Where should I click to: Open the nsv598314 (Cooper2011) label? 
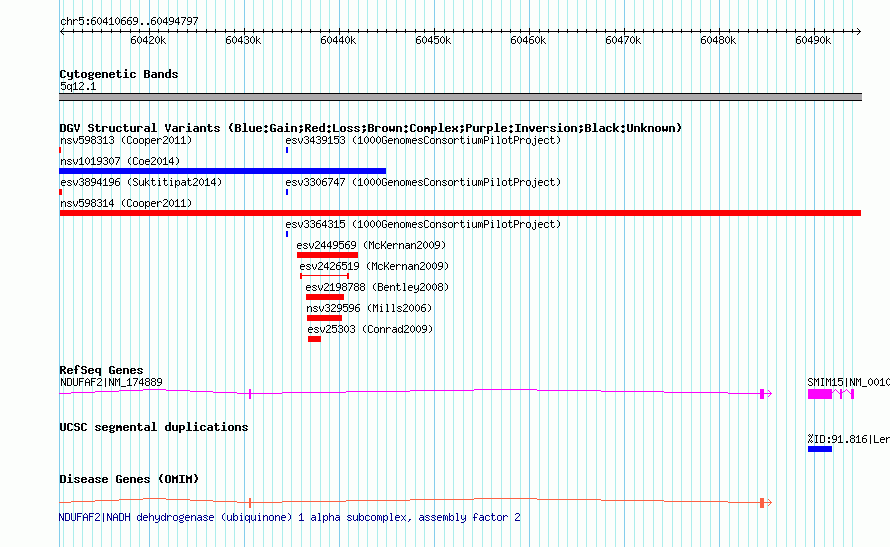(x=126, y=203)
